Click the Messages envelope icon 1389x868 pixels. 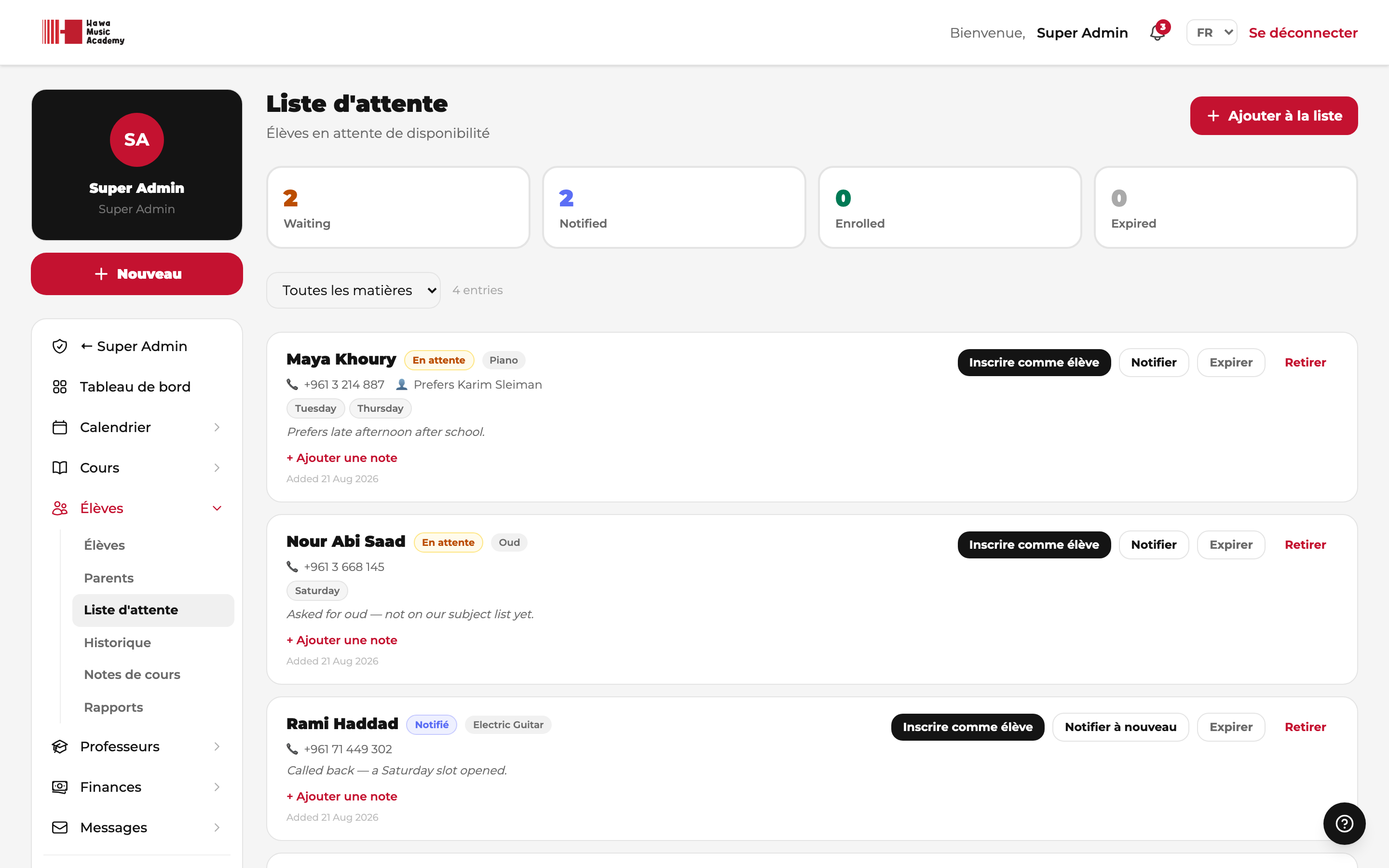[x=60, y=827]
